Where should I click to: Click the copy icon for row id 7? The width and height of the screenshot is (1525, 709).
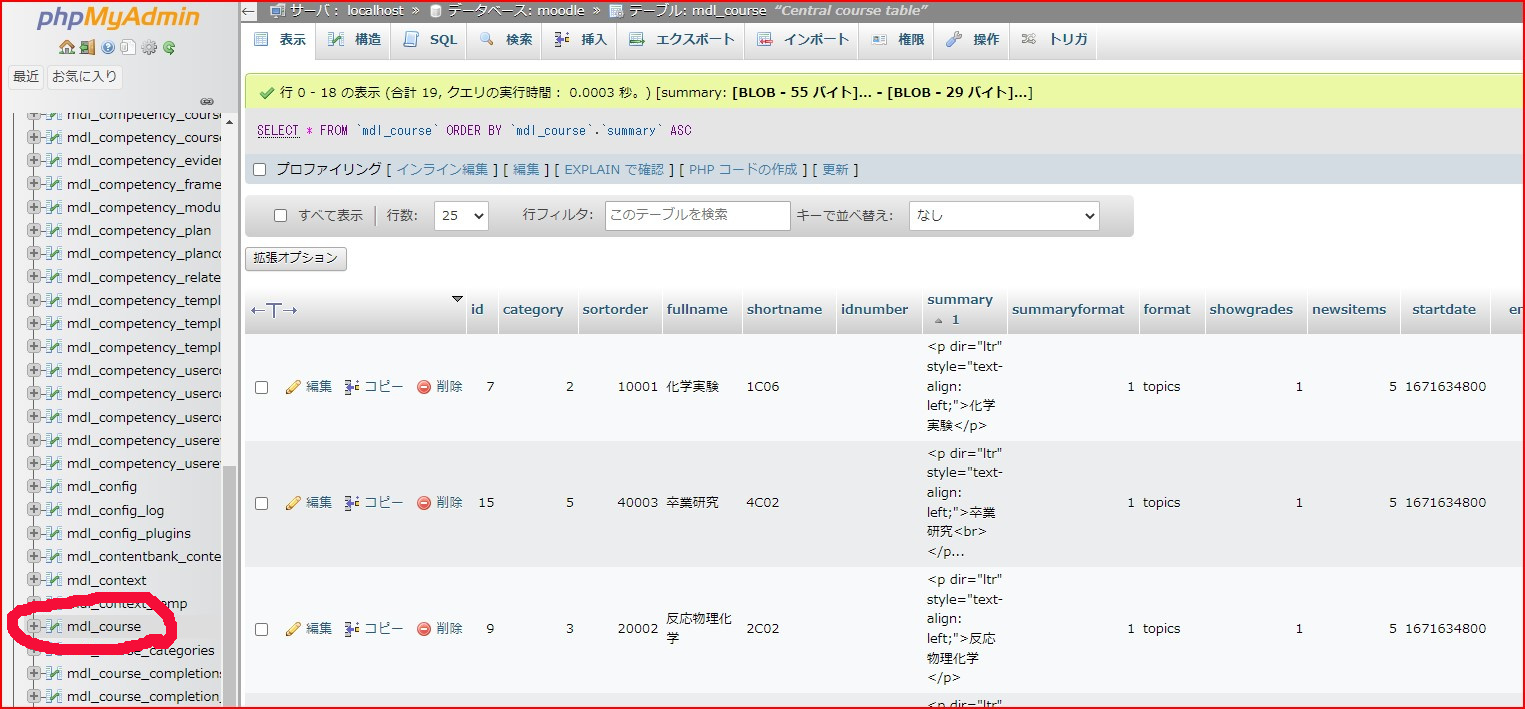tap(352, 387)
